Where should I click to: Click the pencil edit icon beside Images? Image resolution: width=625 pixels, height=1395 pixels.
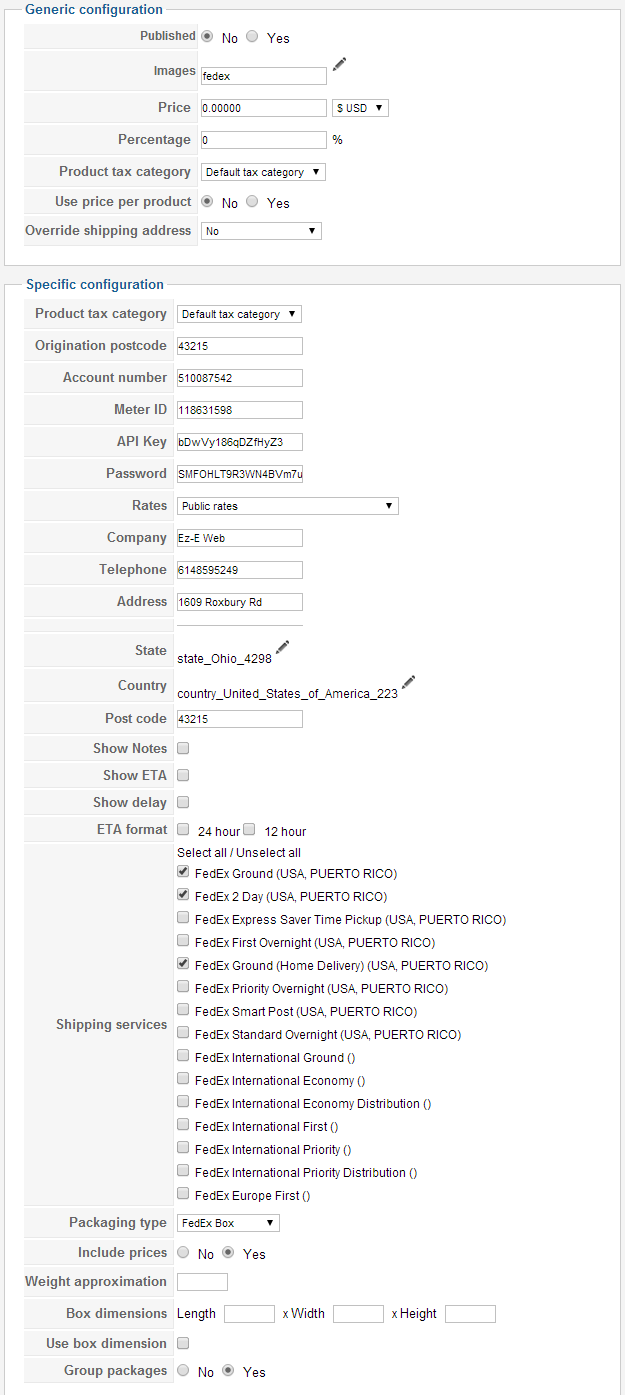click(340, 64)
